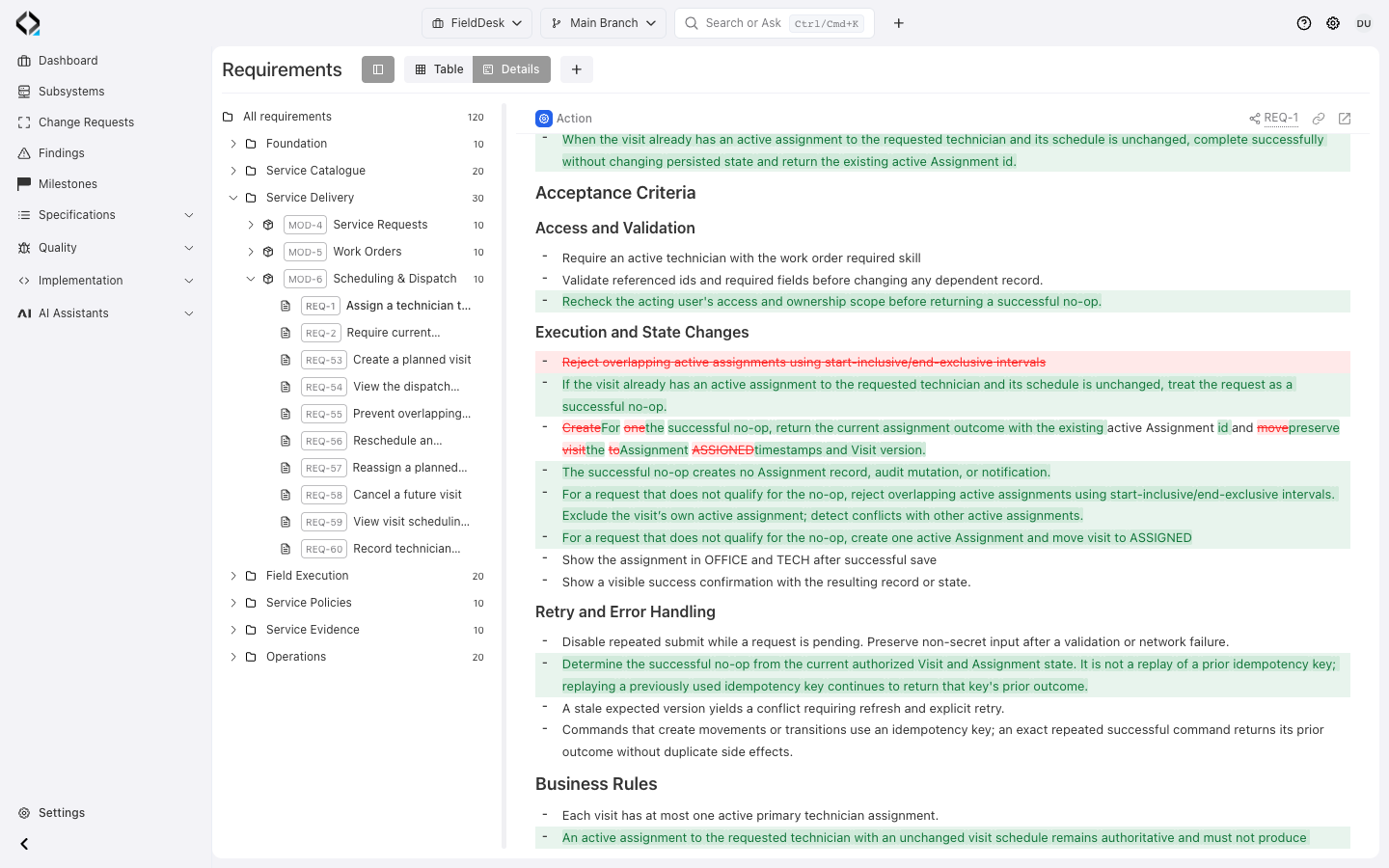Open the settings gear in top bar

click(1333, 23)
